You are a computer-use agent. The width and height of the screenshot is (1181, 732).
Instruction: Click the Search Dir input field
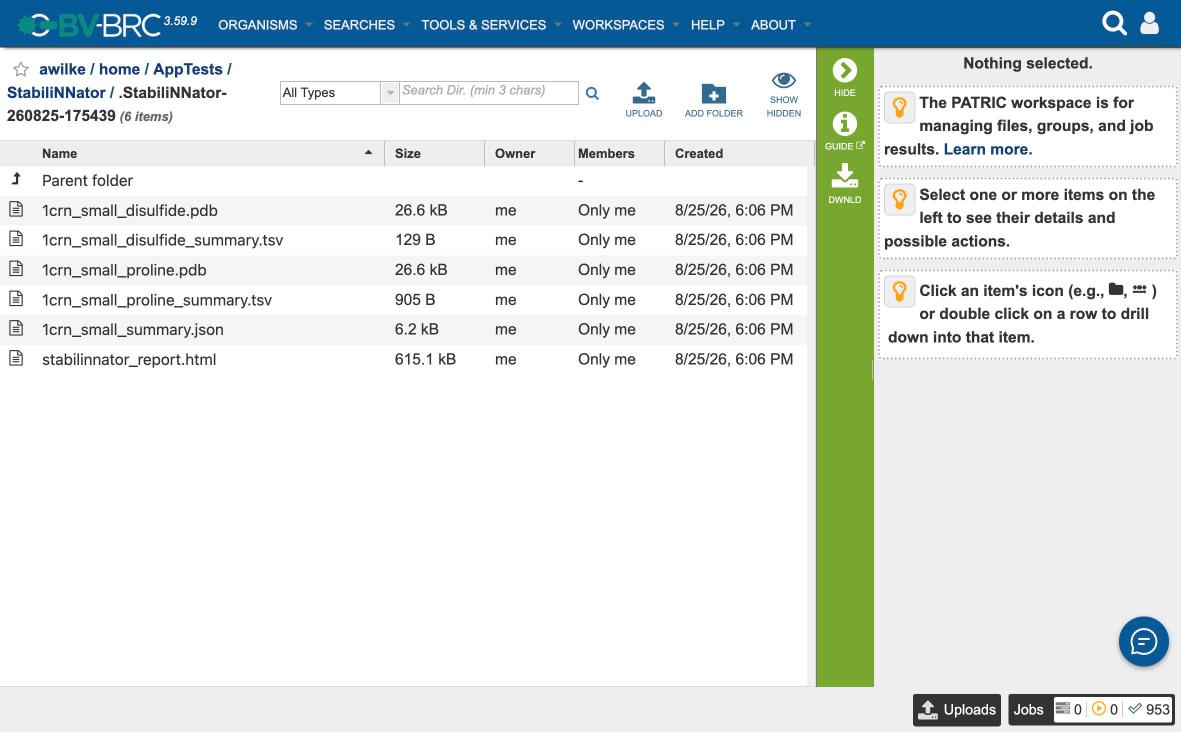(489, 93)
